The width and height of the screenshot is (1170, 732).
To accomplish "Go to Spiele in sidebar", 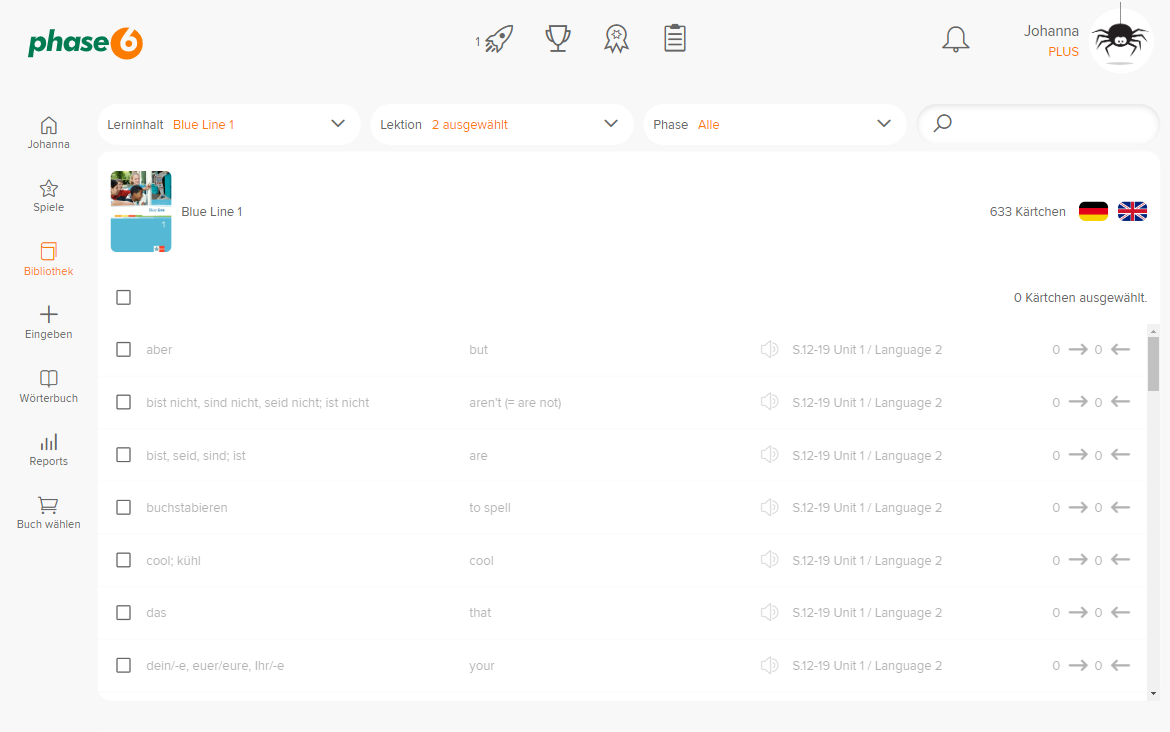I will click(x=48, y=196).
